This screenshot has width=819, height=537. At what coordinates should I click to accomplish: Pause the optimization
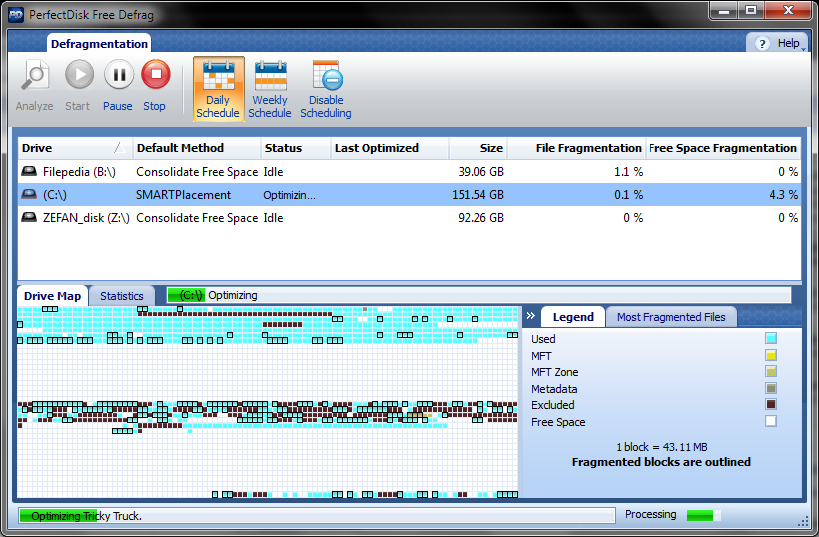coord(119,75)
